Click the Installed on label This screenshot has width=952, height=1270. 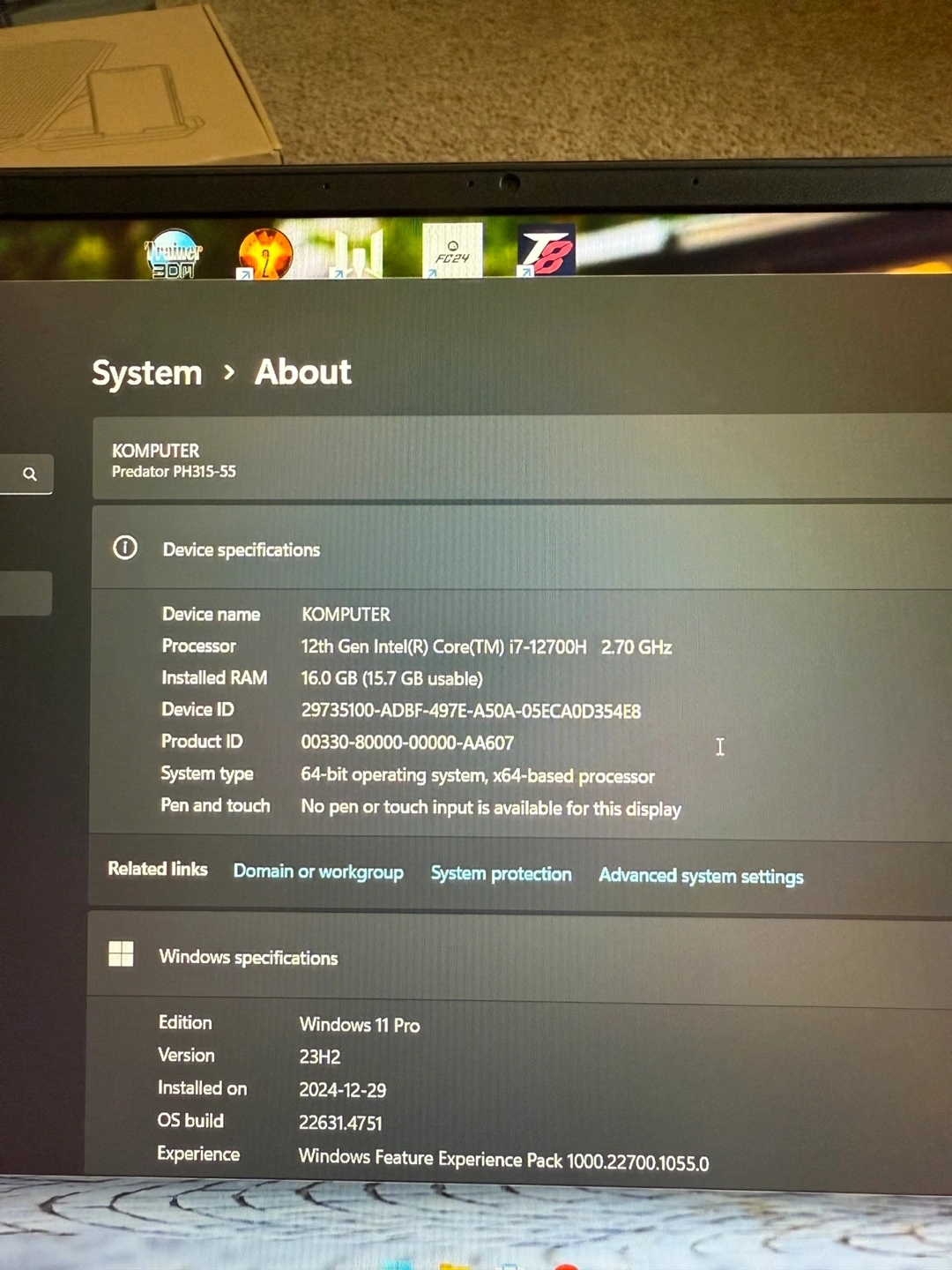pos(202,1087)
